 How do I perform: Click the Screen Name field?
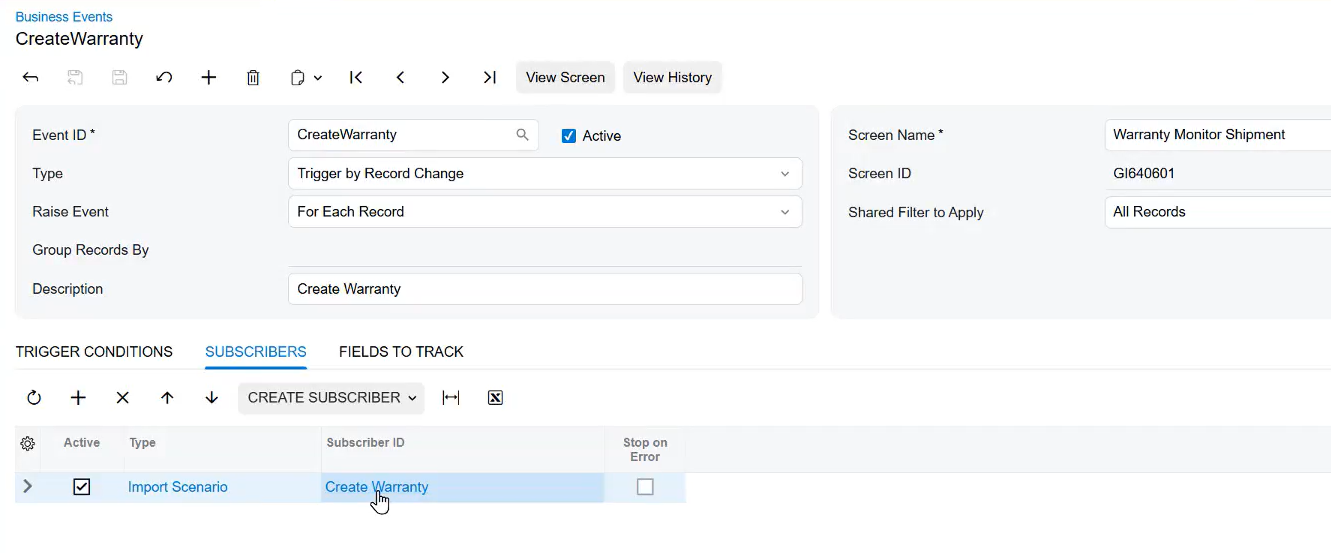click(x=1217, y=135)
